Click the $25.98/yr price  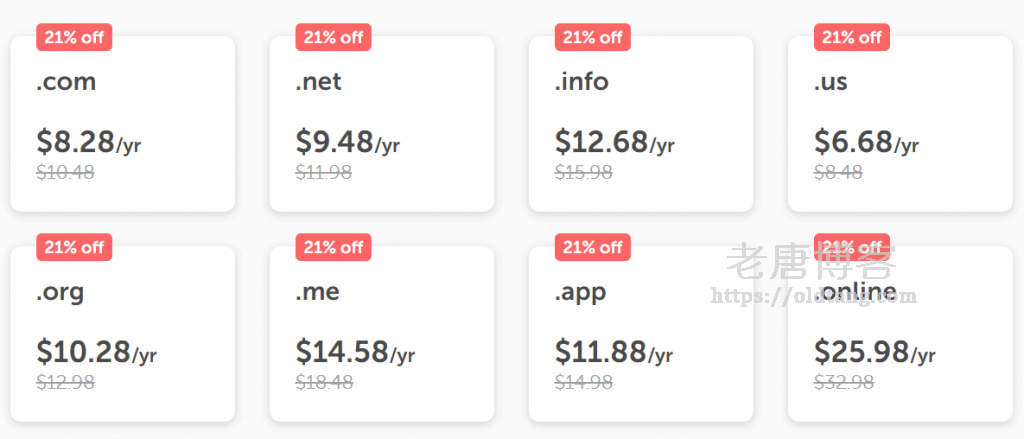coord(874,353)
